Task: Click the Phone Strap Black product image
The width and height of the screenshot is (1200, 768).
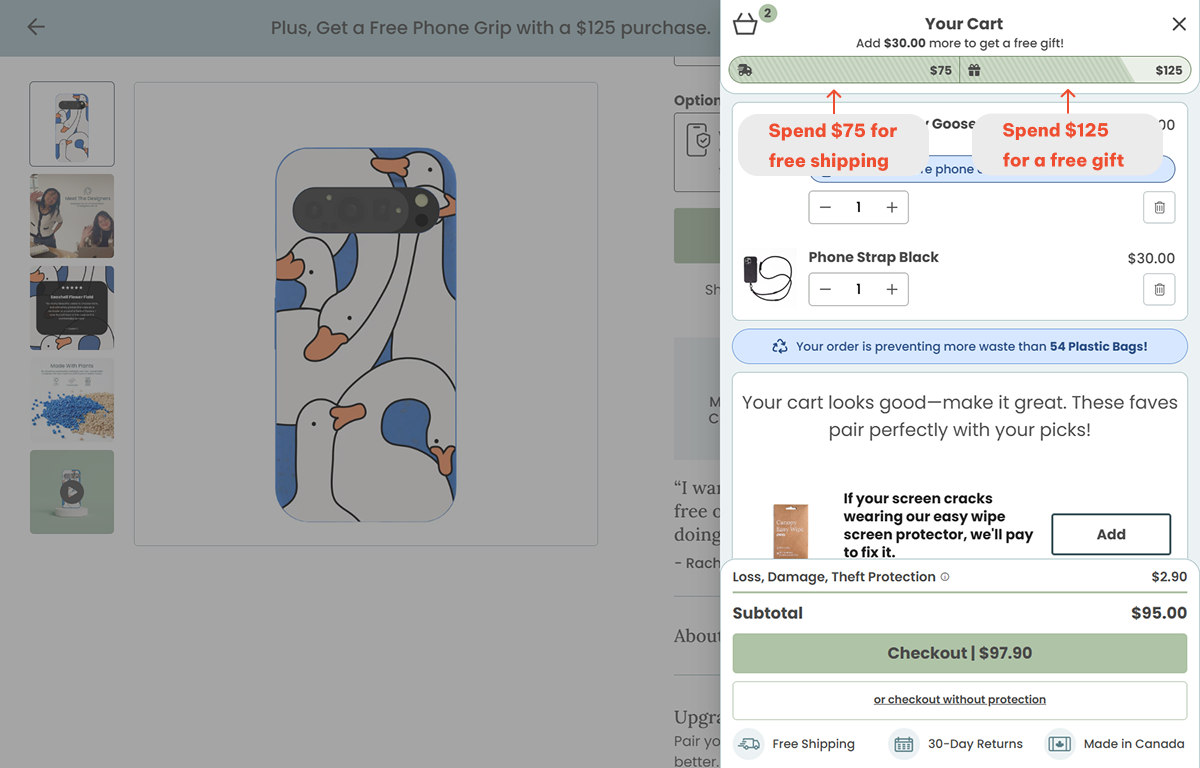Action: click(x=768, y=274)
